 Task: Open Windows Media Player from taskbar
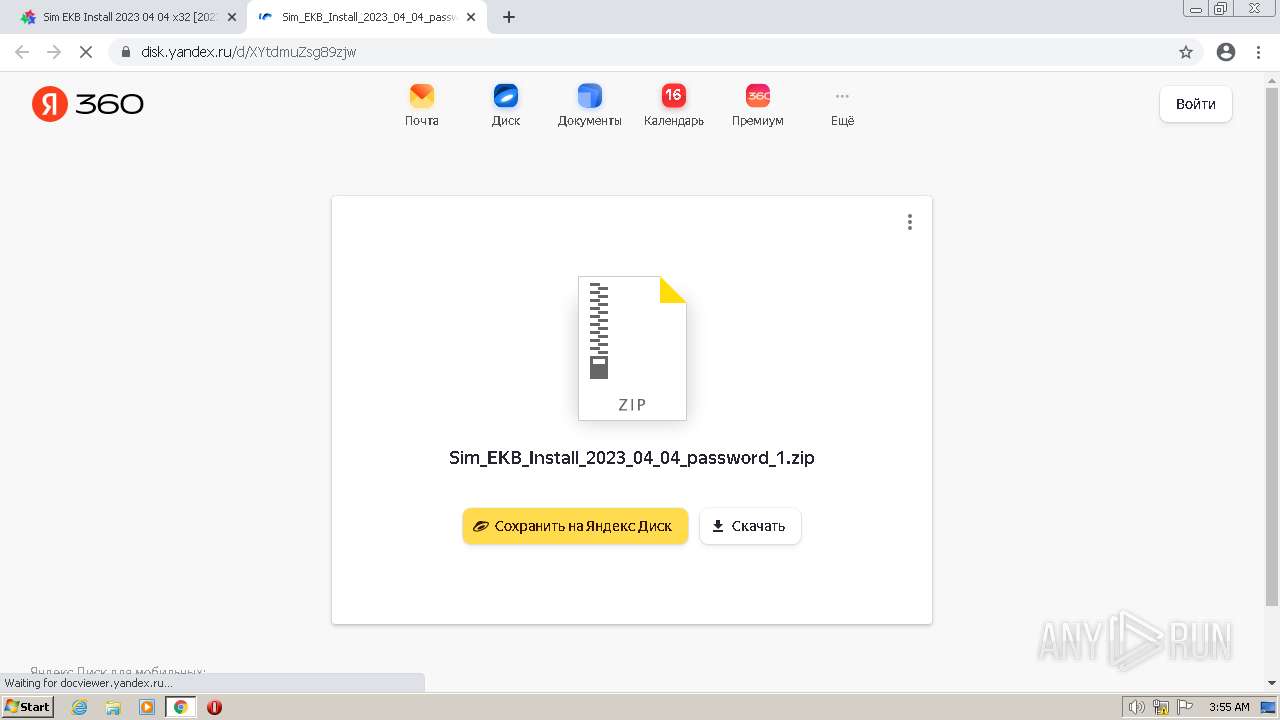coord(147,707)
